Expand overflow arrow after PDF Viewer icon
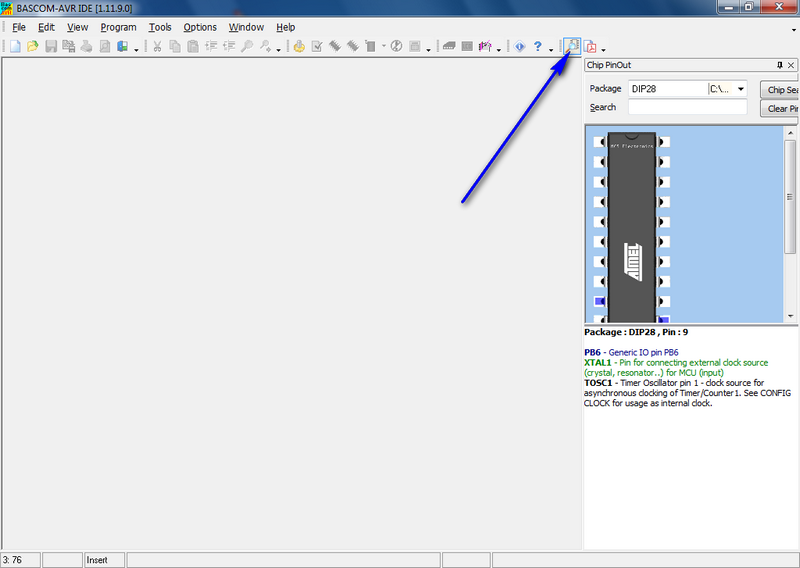The image size is (800, 568). point(604,50)
